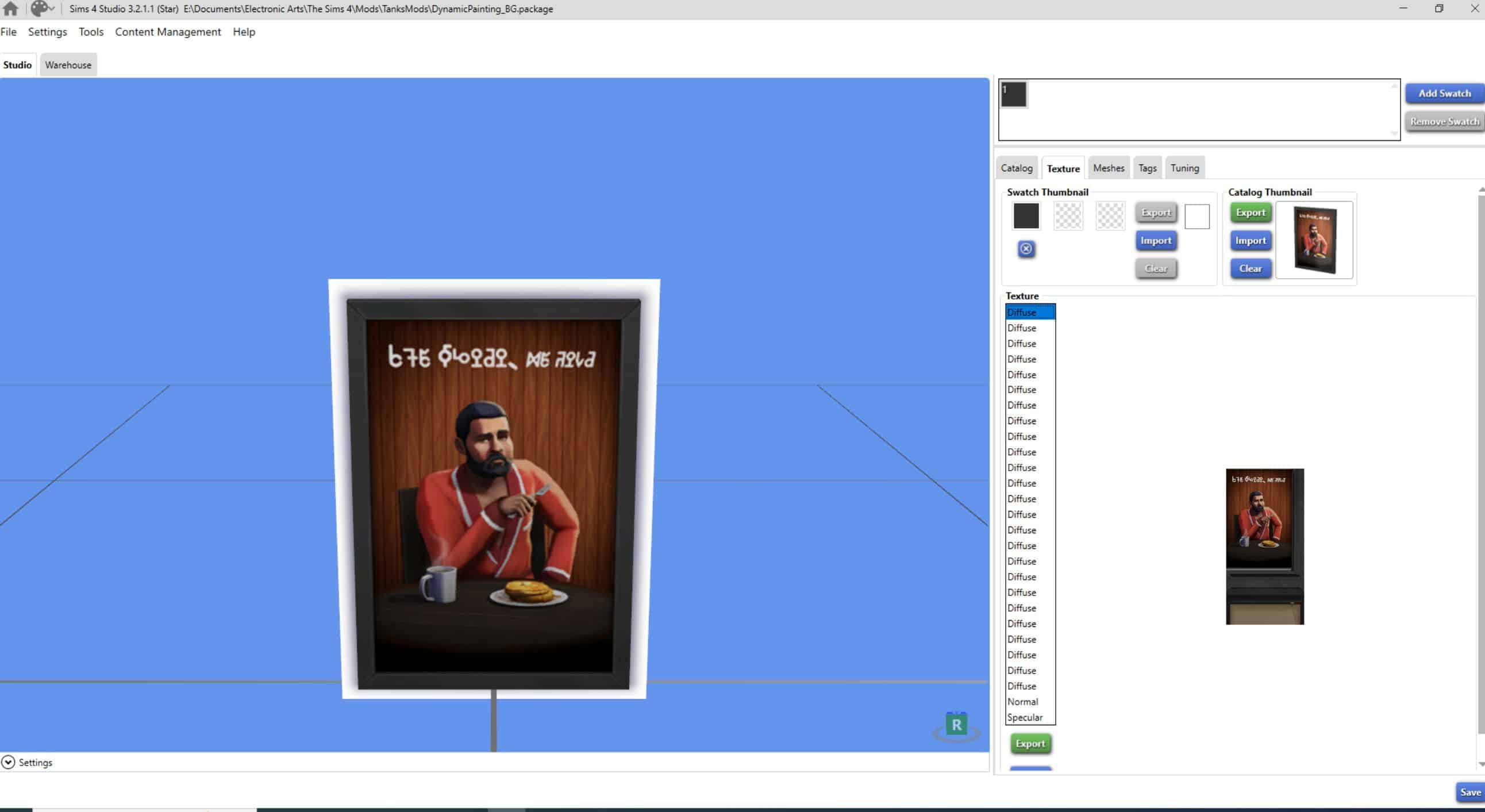Viewport: 1485px width, 812px height.
Task: Click the second transparent swatch color box
Action: point(1110,216)
